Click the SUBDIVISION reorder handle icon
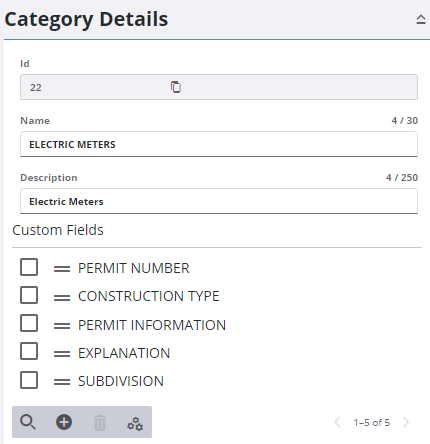 tap(62, 382)
